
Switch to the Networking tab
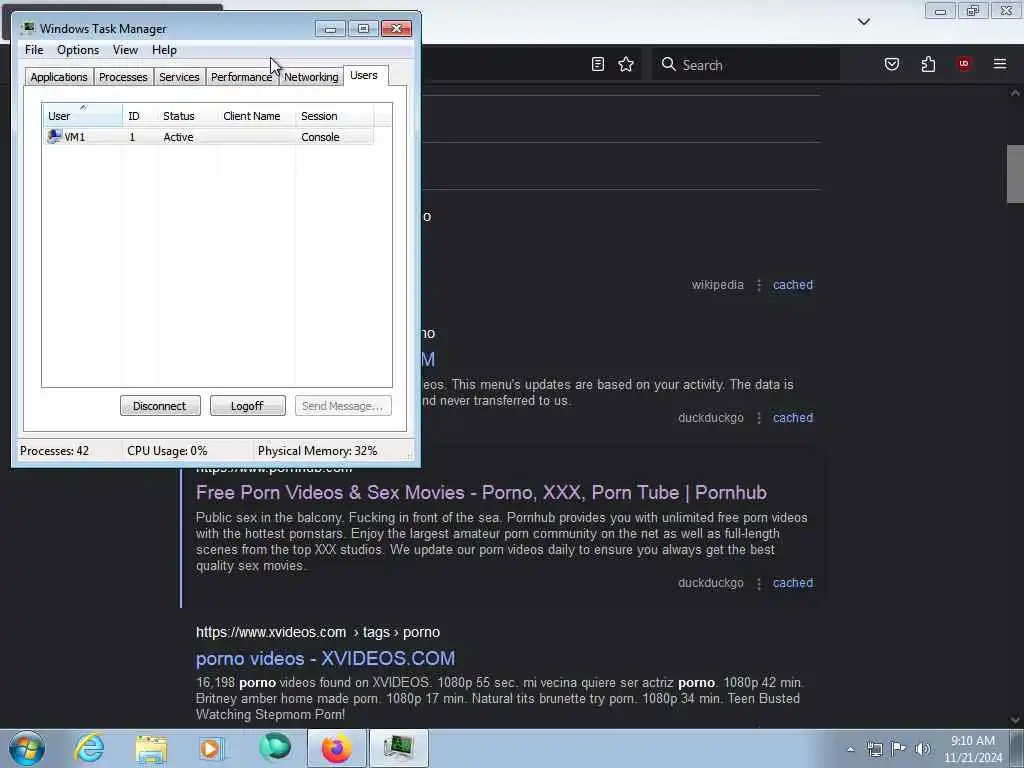click(x=311, y=77)
